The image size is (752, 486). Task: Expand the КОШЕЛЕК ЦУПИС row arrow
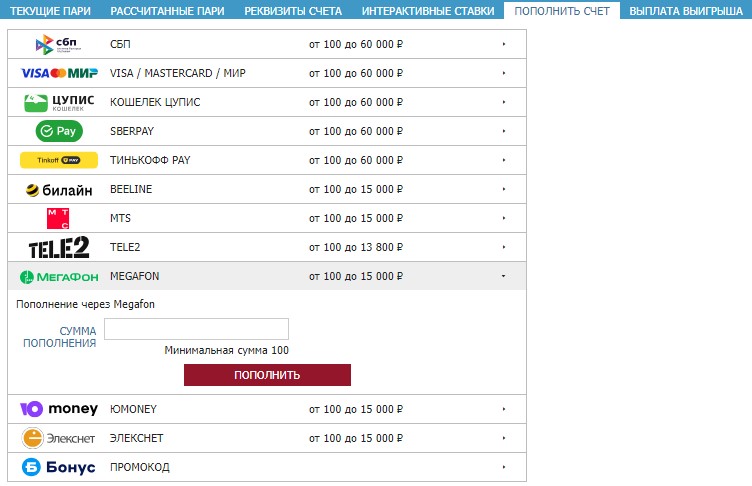point(504,102)
